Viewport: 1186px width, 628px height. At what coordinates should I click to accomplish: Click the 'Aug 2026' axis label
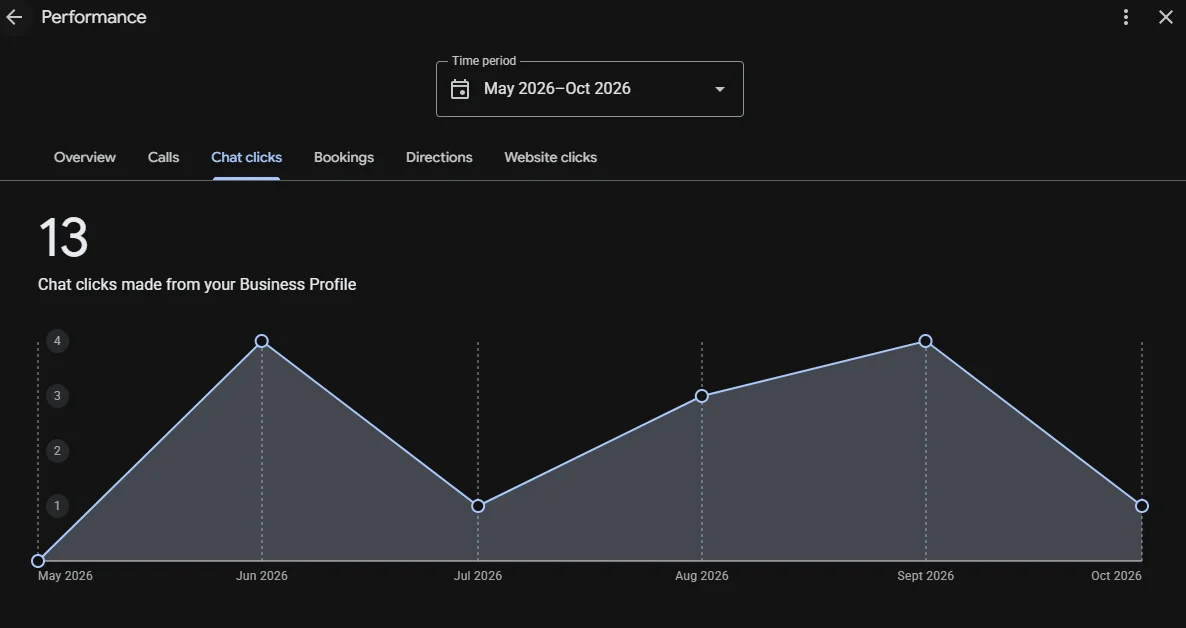pos(702,576)
